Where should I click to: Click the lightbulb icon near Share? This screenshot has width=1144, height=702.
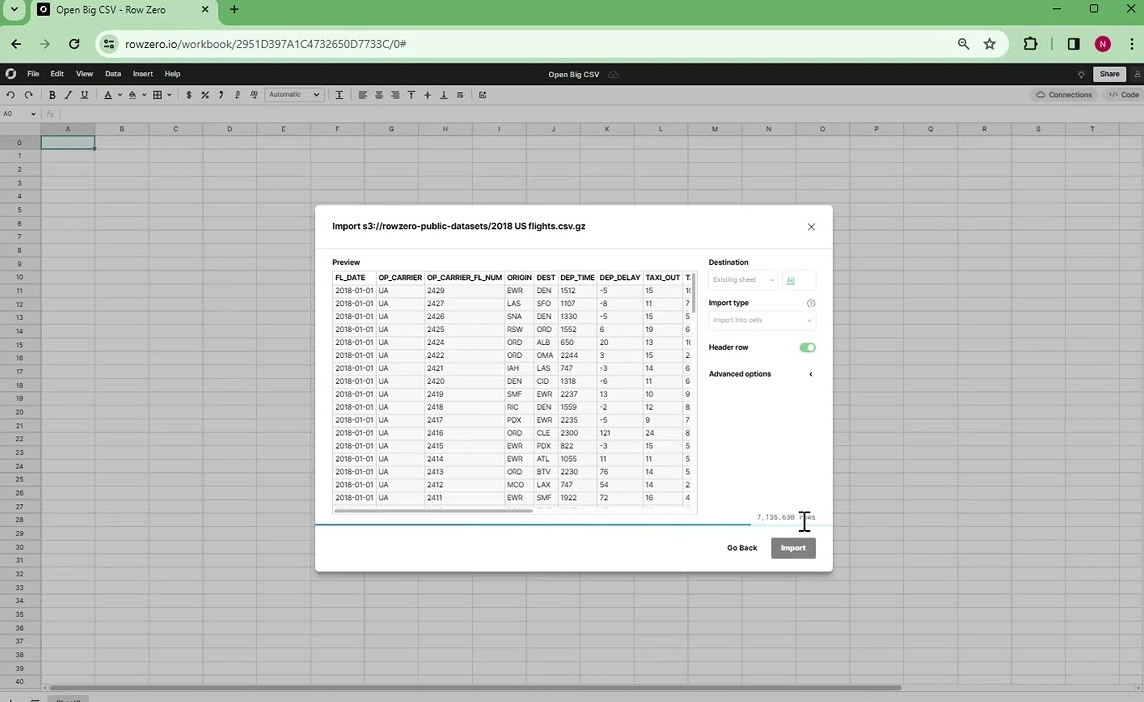click(1081, 74)
